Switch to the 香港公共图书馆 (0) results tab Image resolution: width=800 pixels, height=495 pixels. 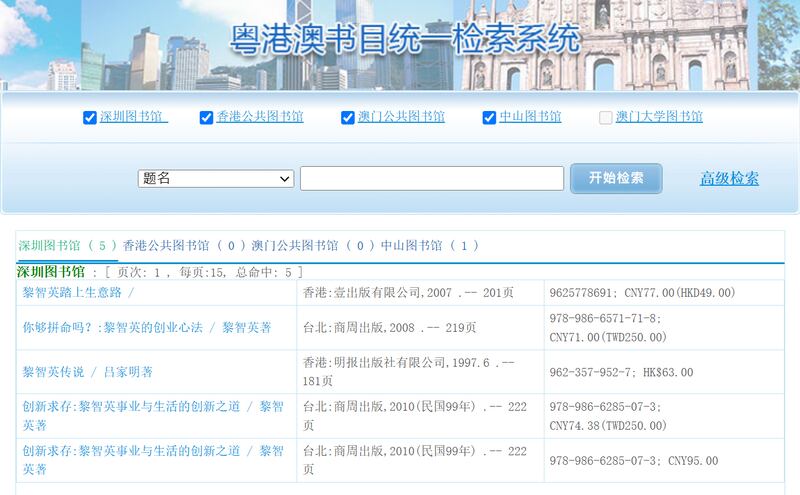point(185,245)
